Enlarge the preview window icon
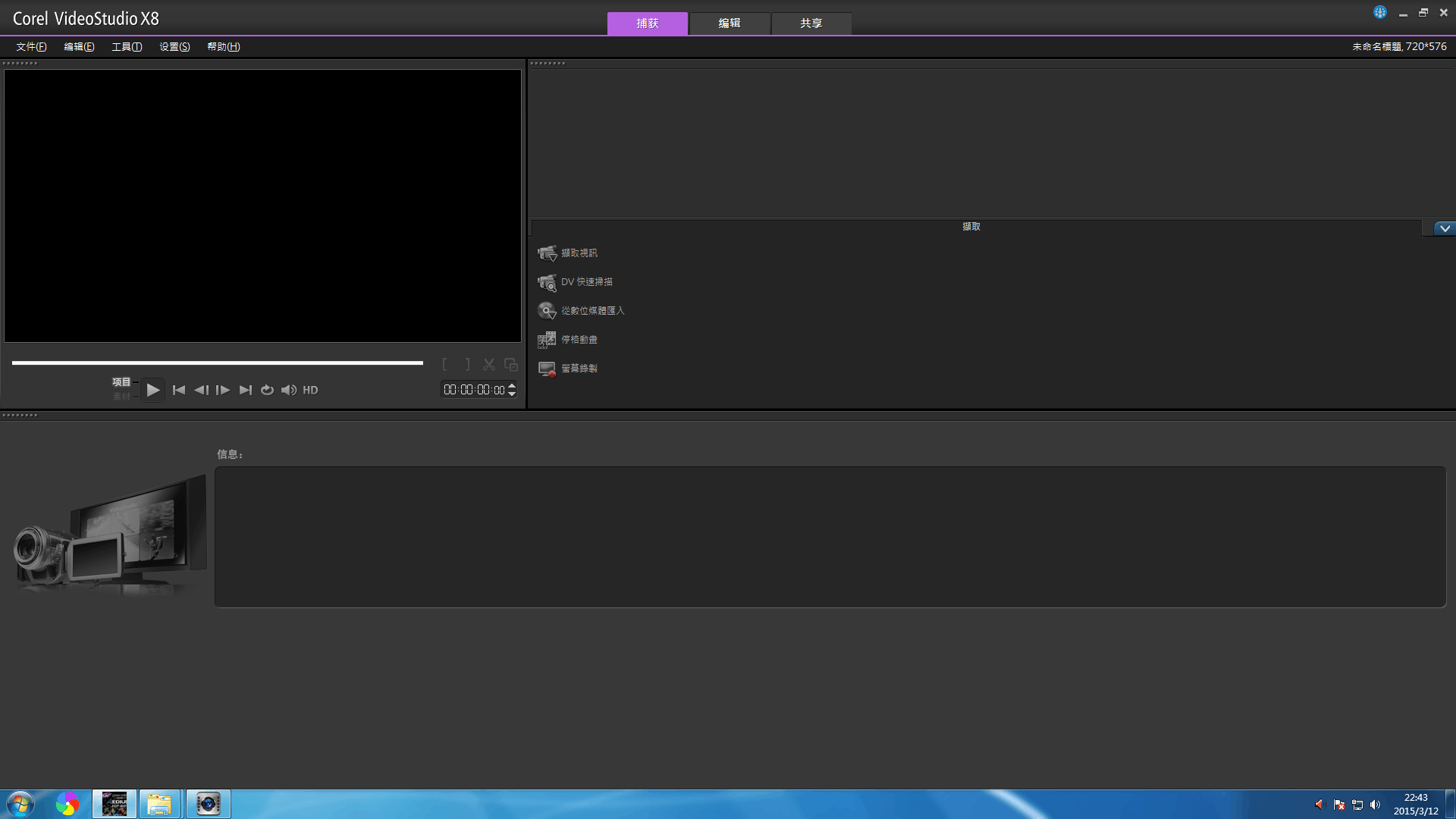 coord(511,365)
